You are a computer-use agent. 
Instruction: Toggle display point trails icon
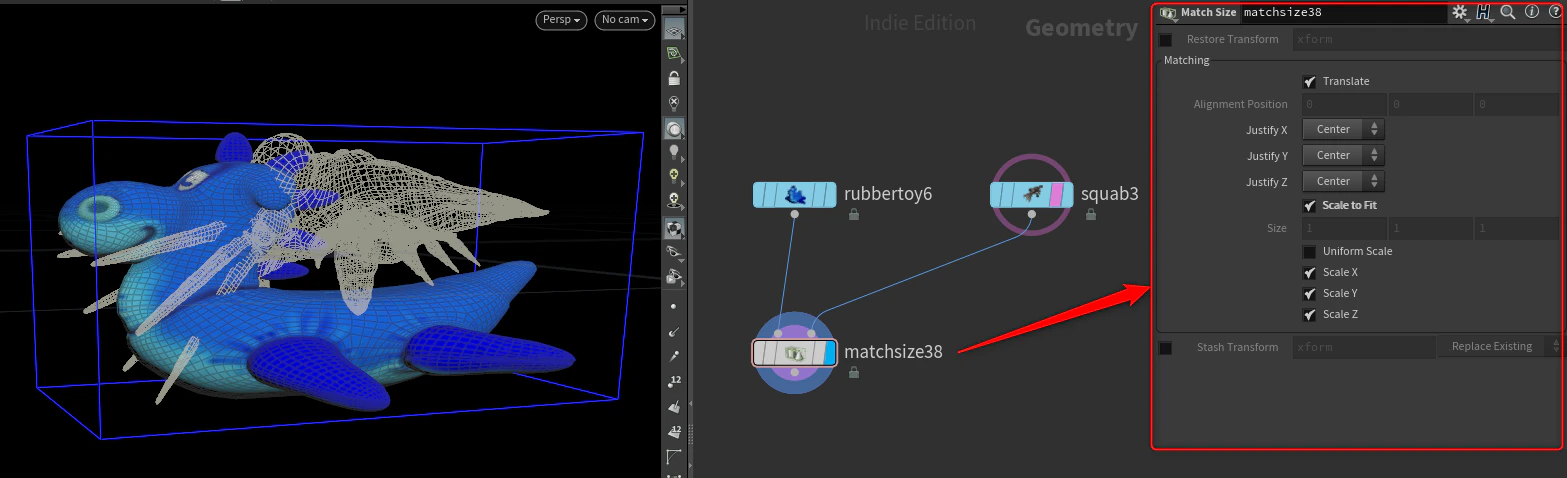click(x=673, y=356)
